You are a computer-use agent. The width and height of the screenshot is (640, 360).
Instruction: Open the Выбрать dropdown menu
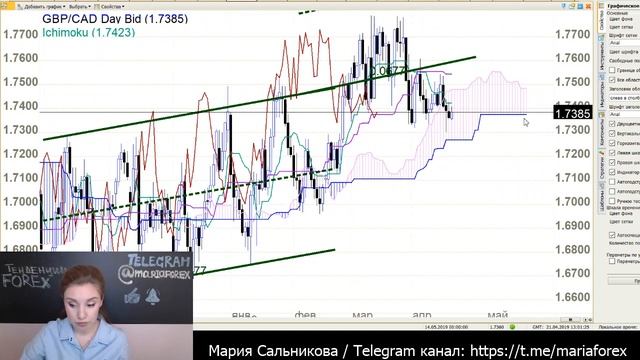79,7
